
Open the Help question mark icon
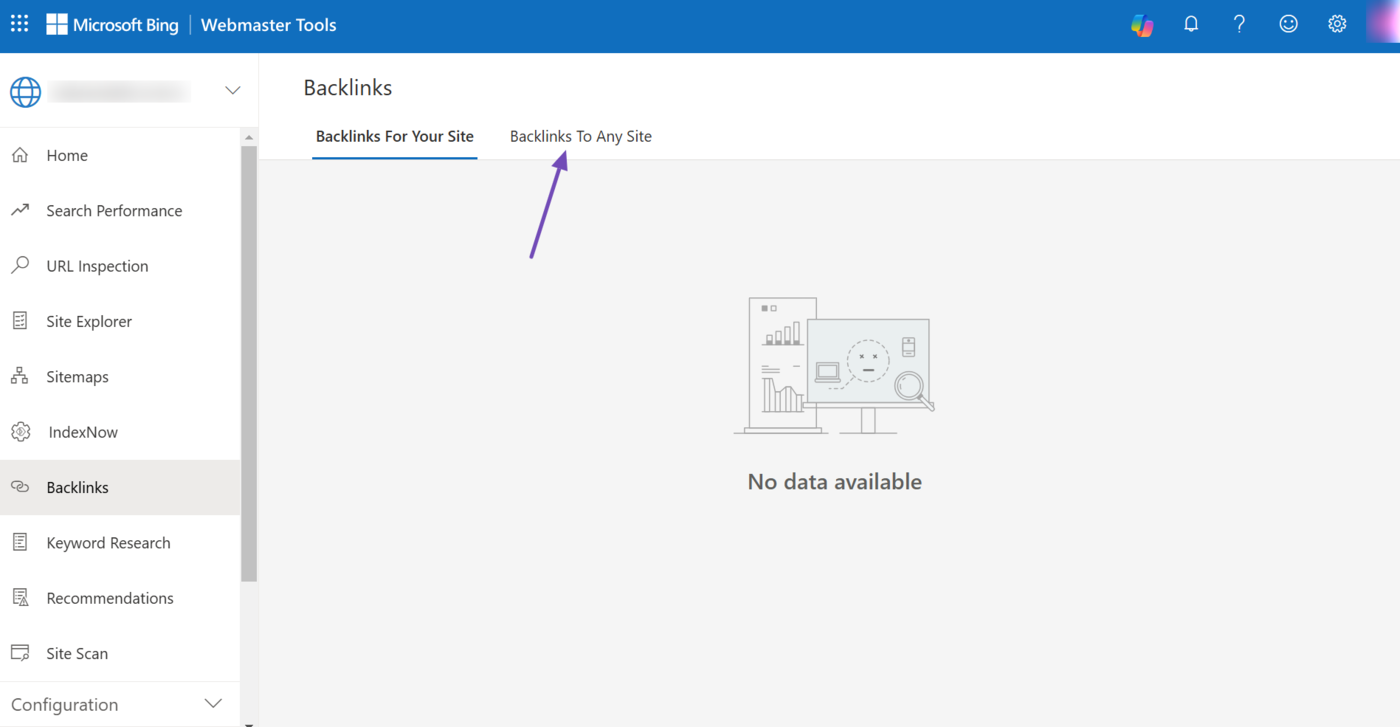point(1239,24)
